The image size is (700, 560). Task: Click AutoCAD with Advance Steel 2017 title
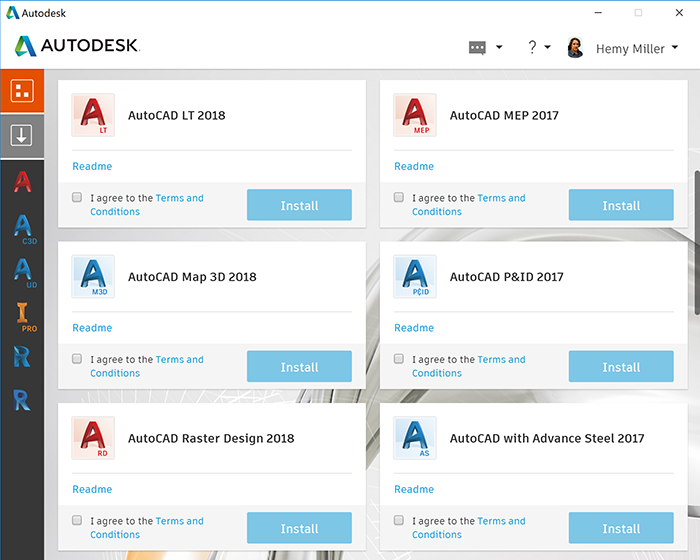coord(547,439)
